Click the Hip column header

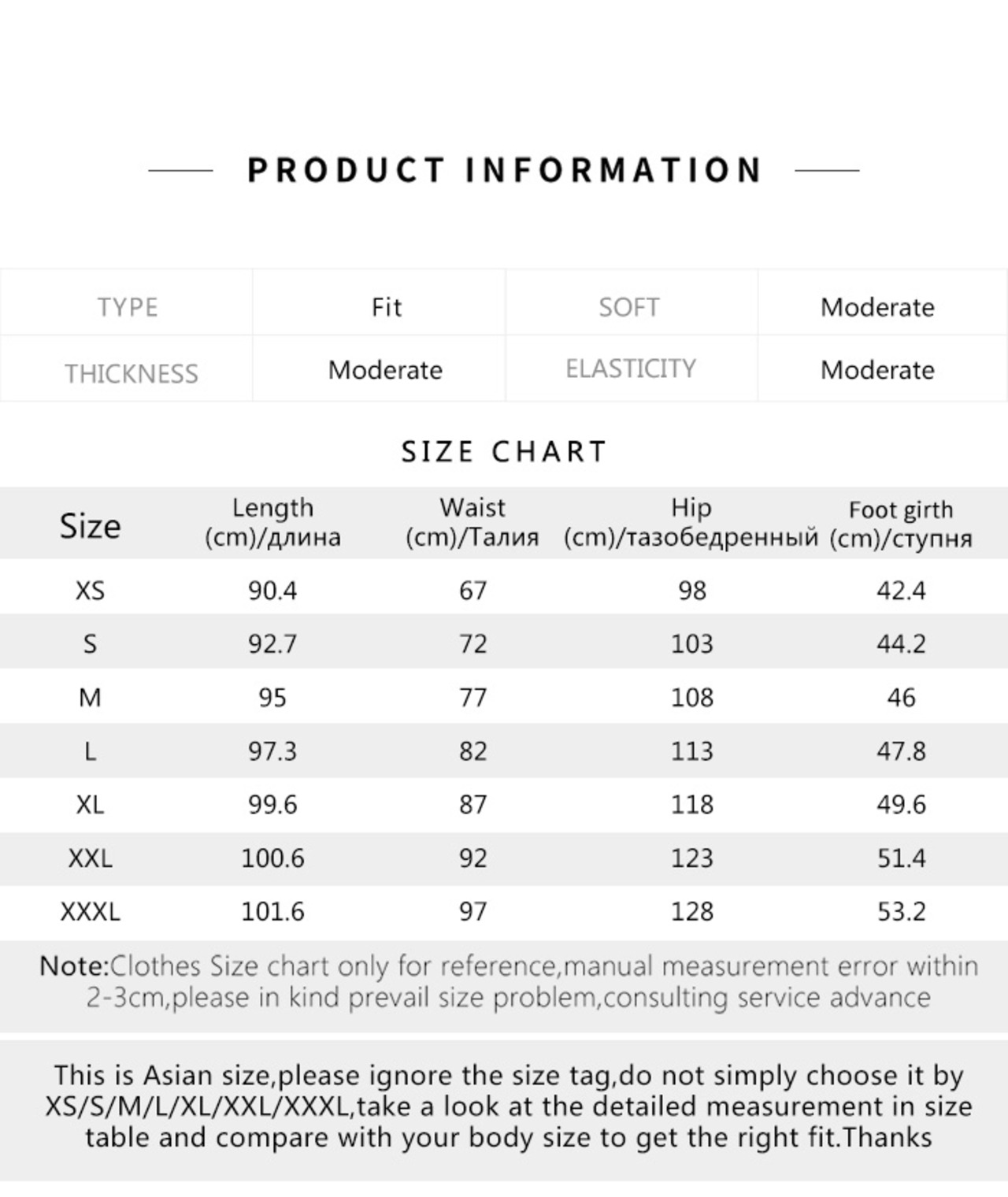[x=691, y=523]
